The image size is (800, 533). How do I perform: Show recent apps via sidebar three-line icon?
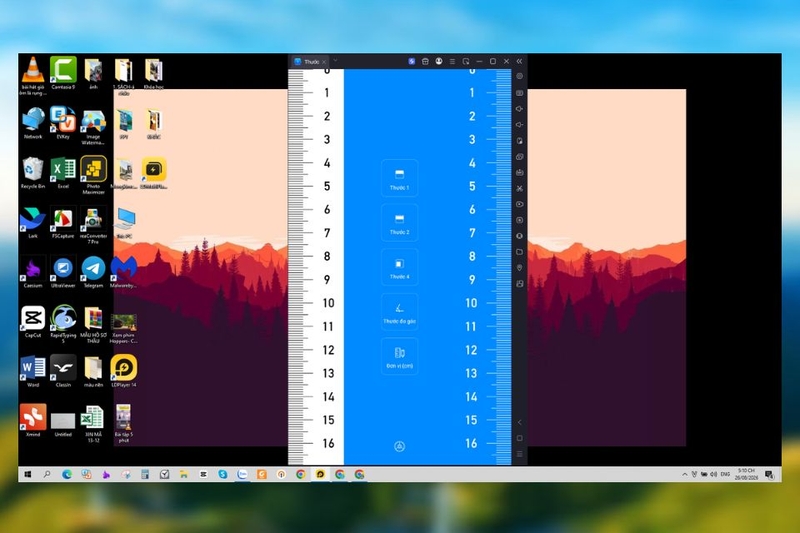519,454
